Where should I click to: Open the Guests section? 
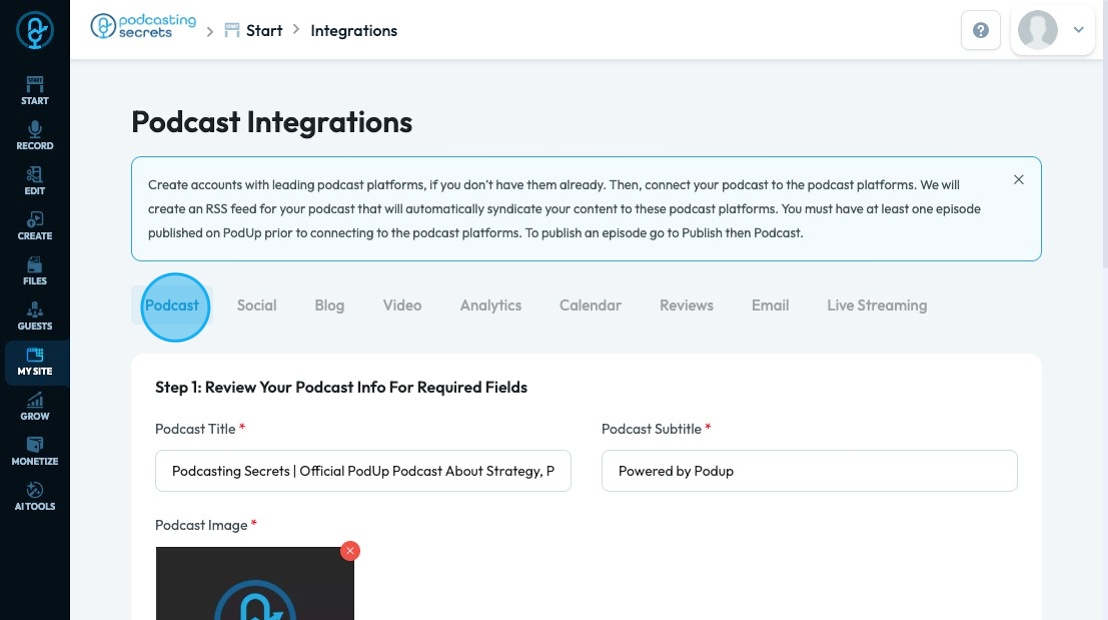[35, 315]
